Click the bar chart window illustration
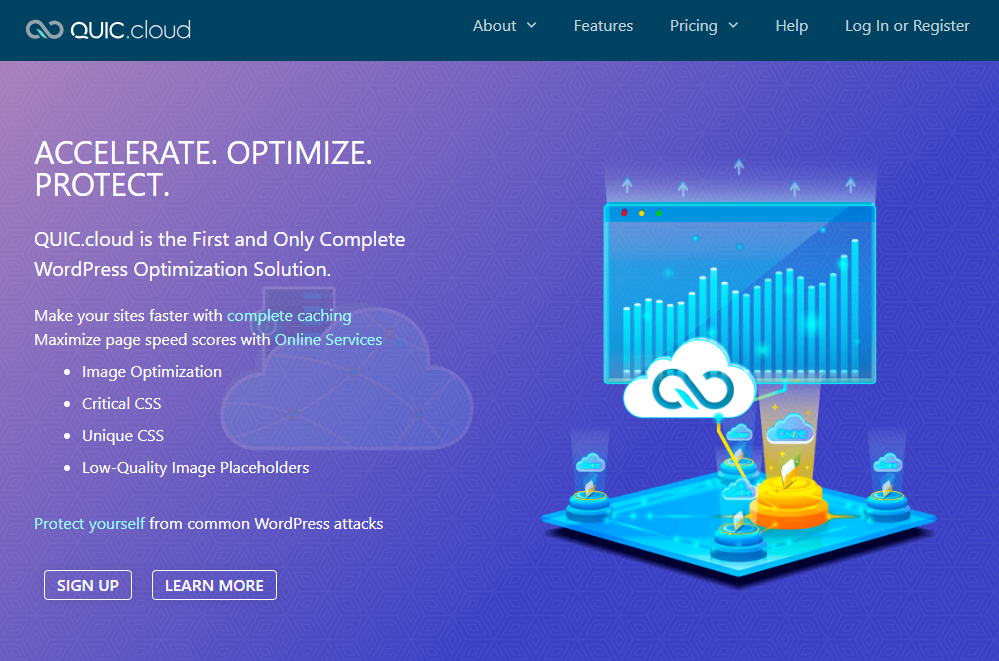This screenshot has height=661, width=999. click(x=740, y=293)
